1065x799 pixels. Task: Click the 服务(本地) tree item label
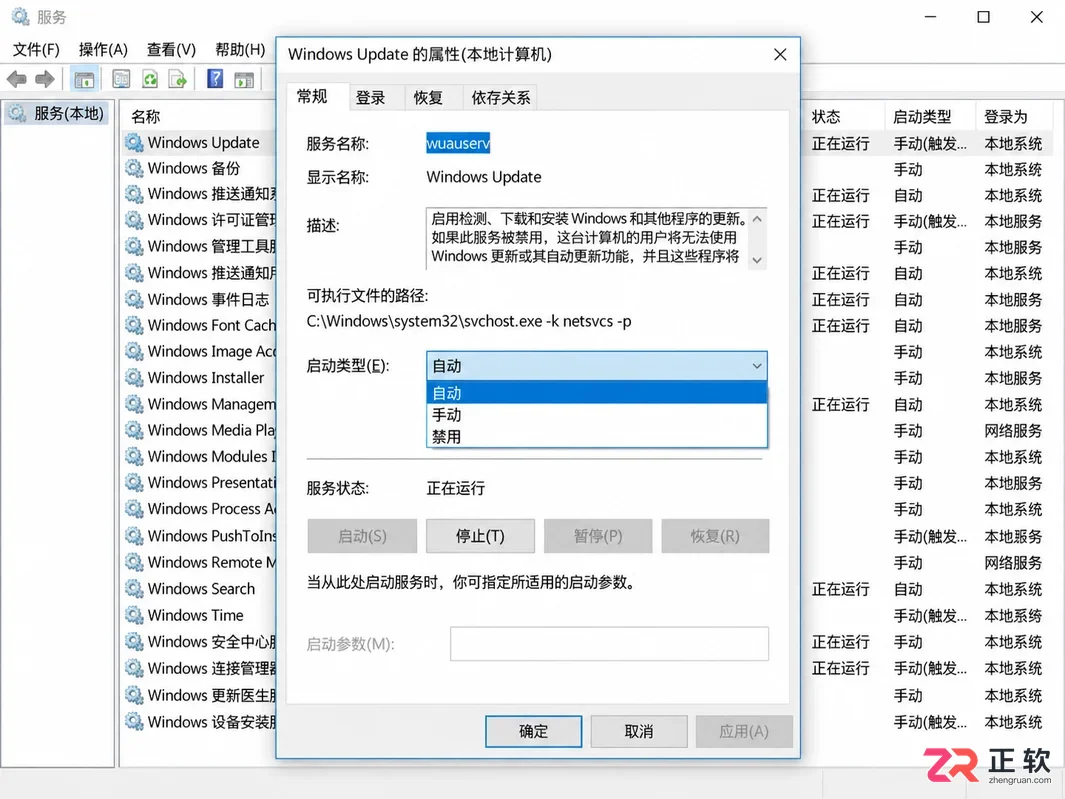69,113
